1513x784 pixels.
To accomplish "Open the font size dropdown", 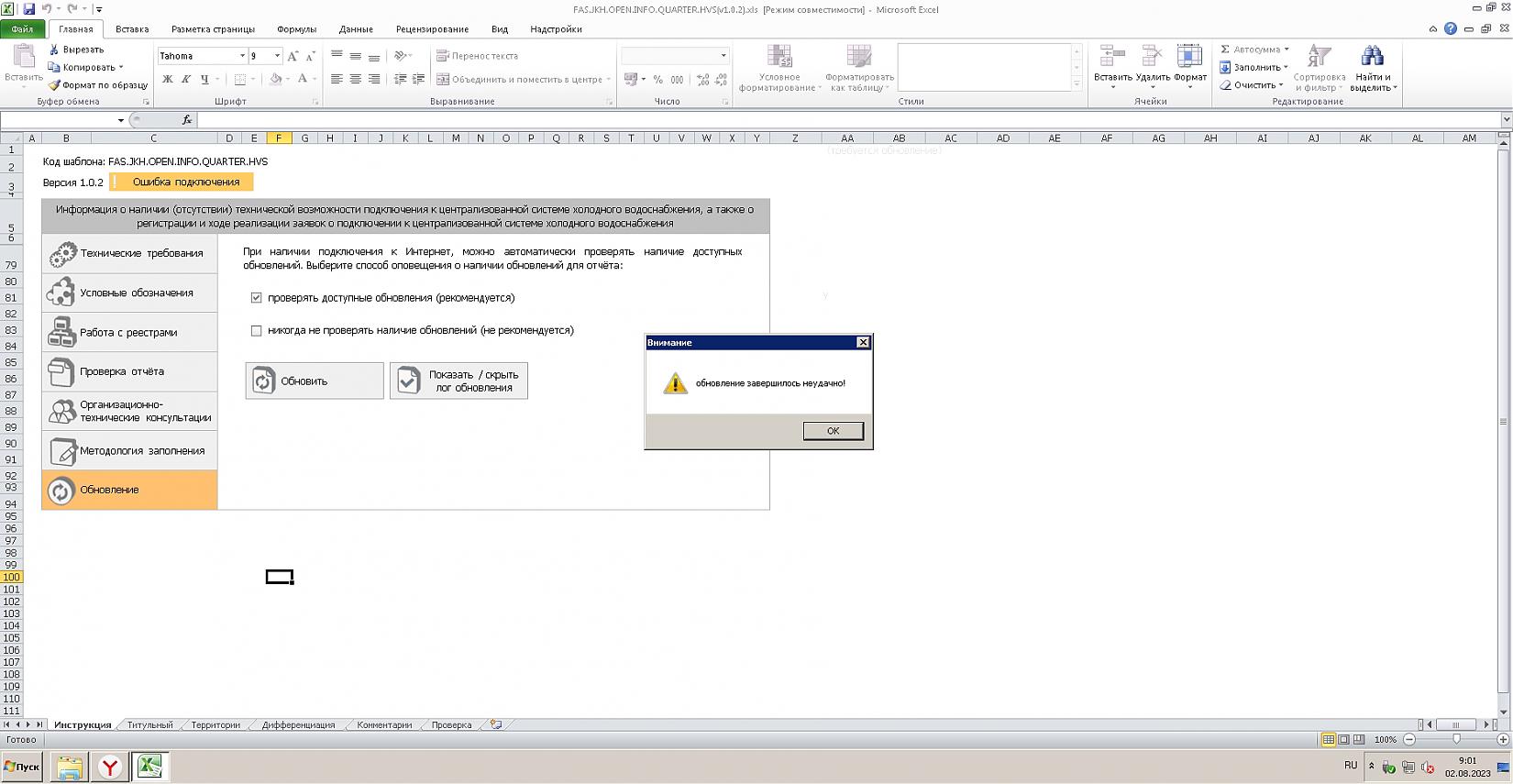I will [277, 56].
